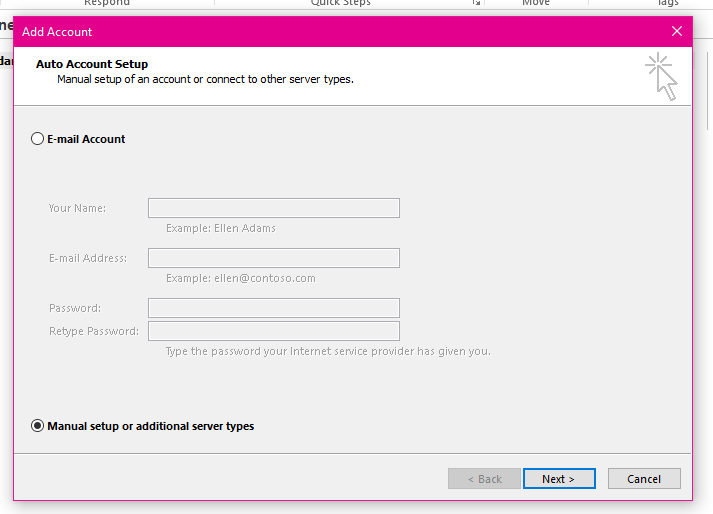Click Next to continue setup

[x=559, y=479]
